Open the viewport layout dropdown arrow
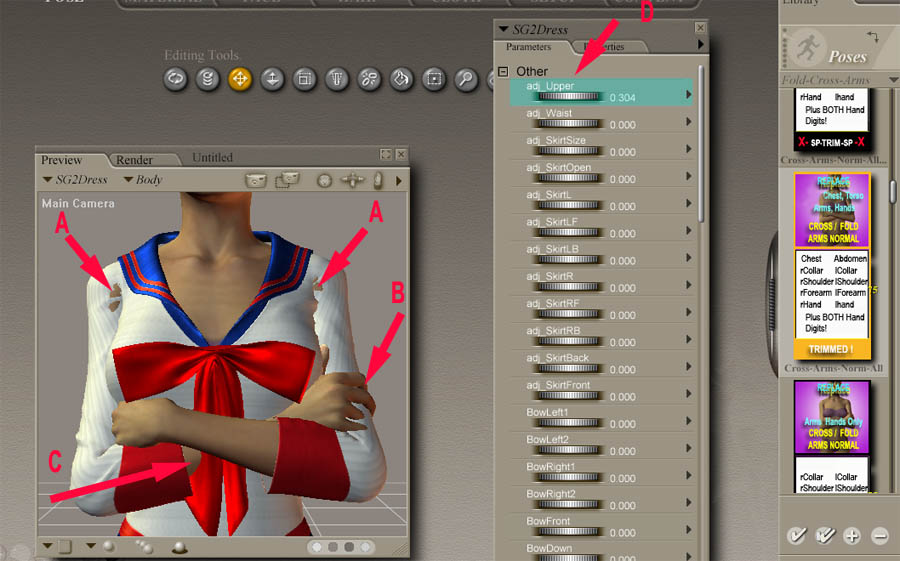900x561 pixels. pyautogui.click(x=48, y=545)
